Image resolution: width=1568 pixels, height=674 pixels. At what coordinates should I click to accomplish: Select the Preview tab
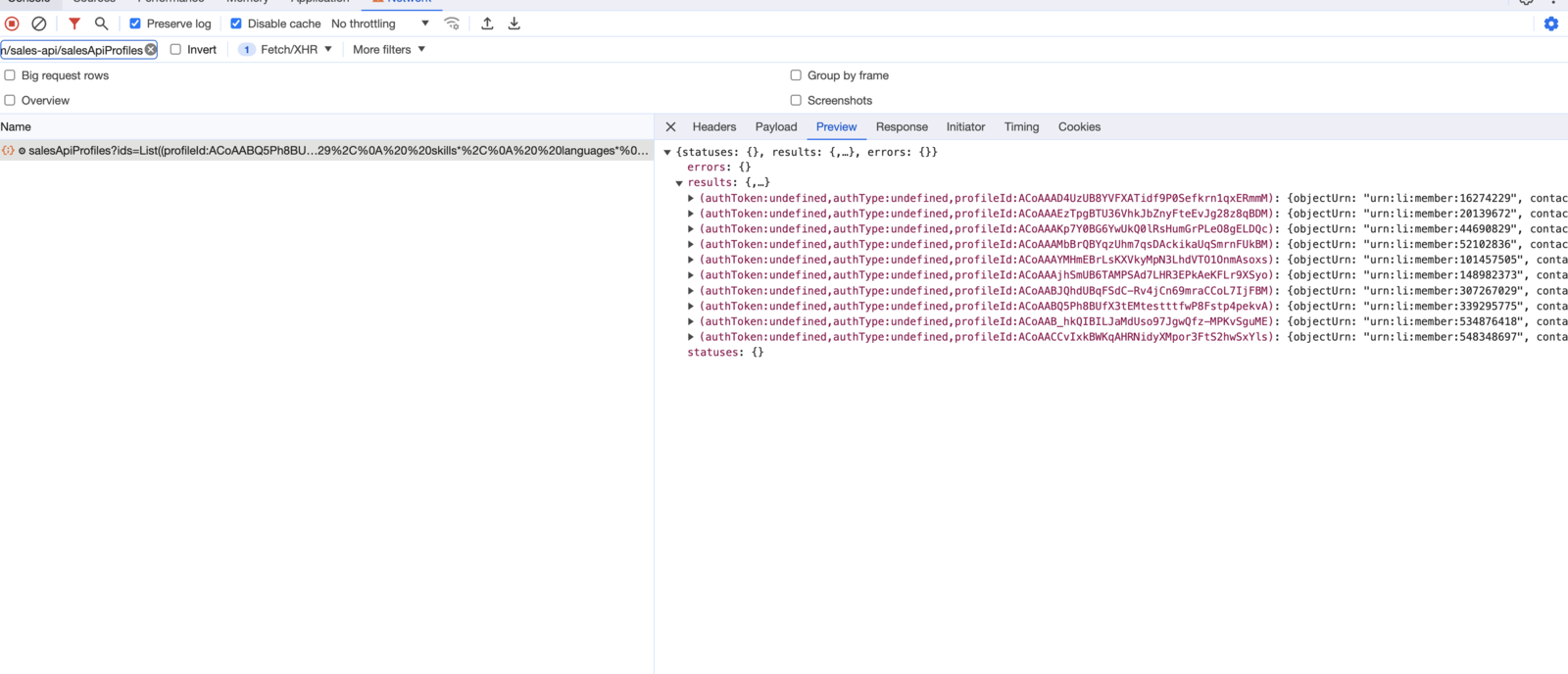[x=836, y=127]
